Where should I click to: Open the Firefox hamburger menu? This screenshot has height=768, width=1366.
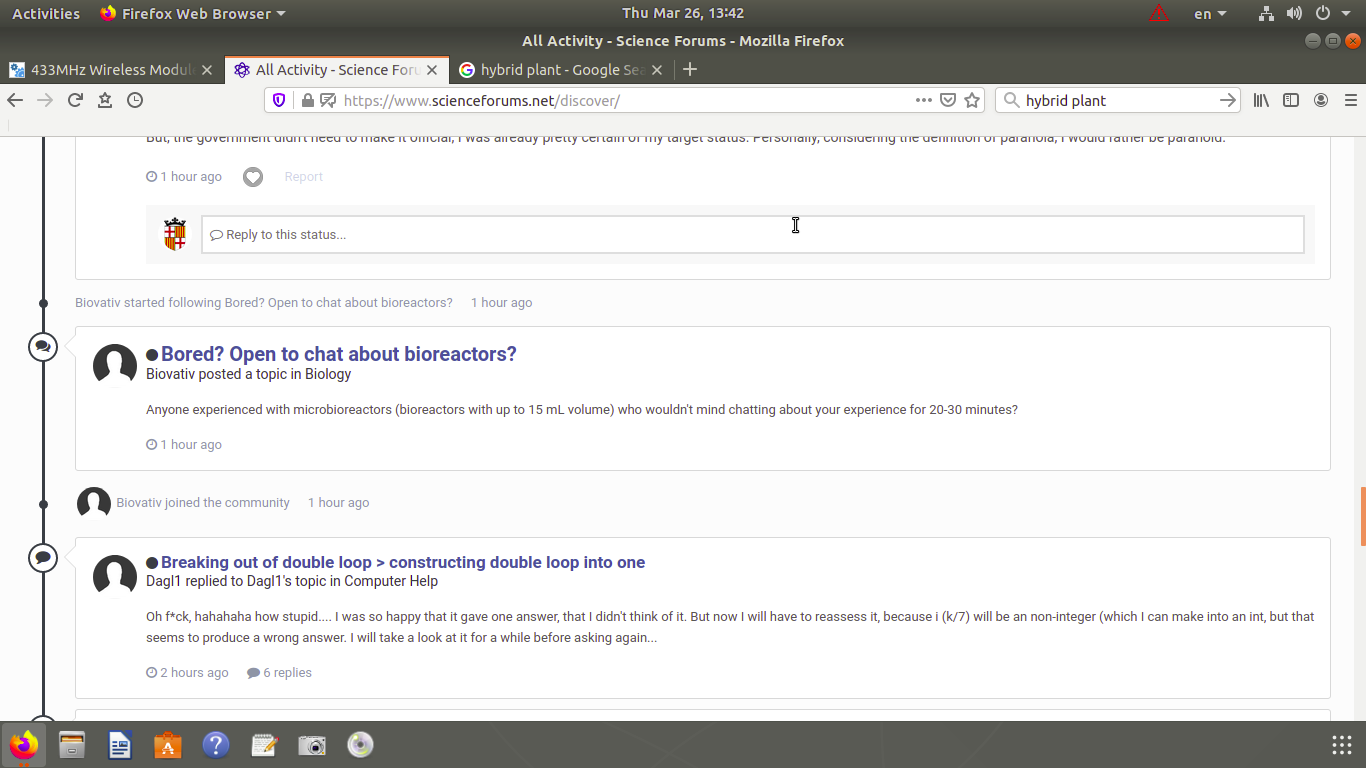(1351, 100)
